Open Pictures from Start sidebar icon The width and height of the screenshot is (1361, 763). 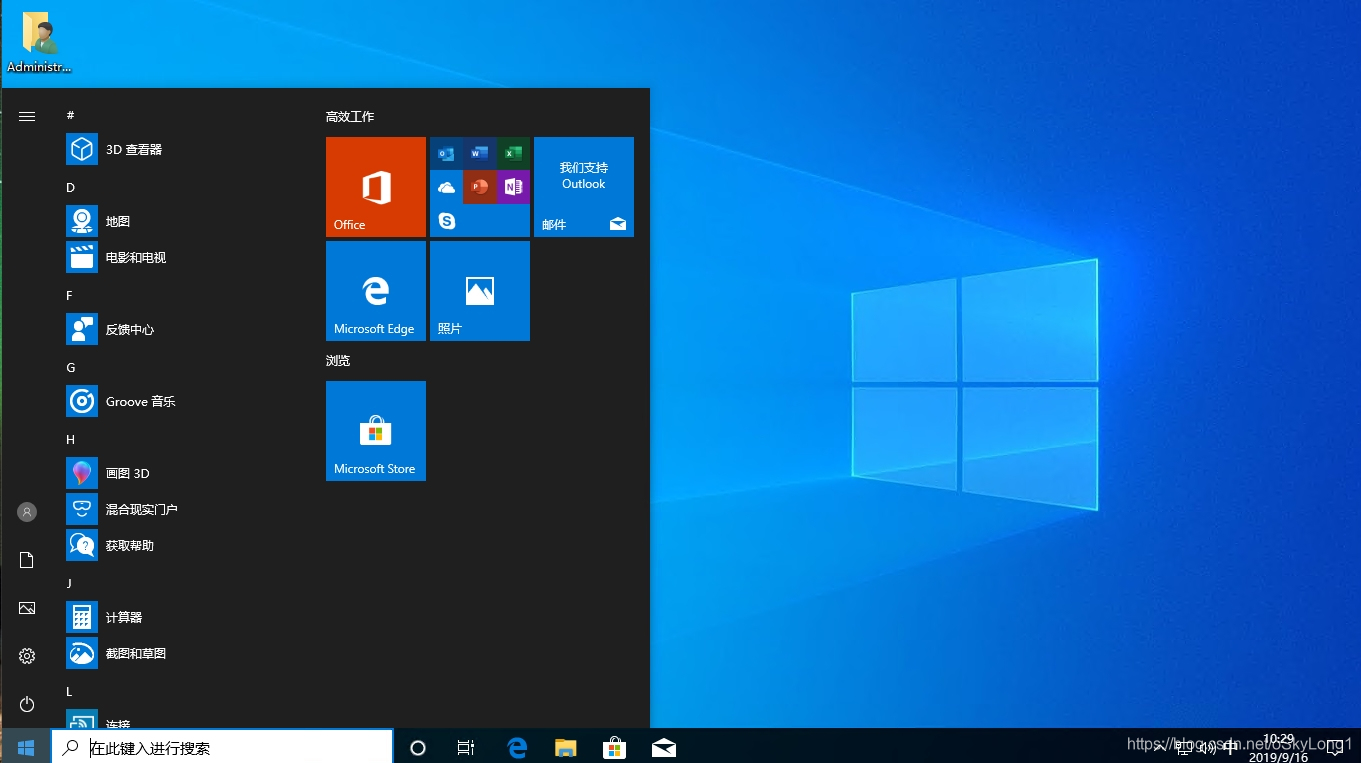(27, 608)
